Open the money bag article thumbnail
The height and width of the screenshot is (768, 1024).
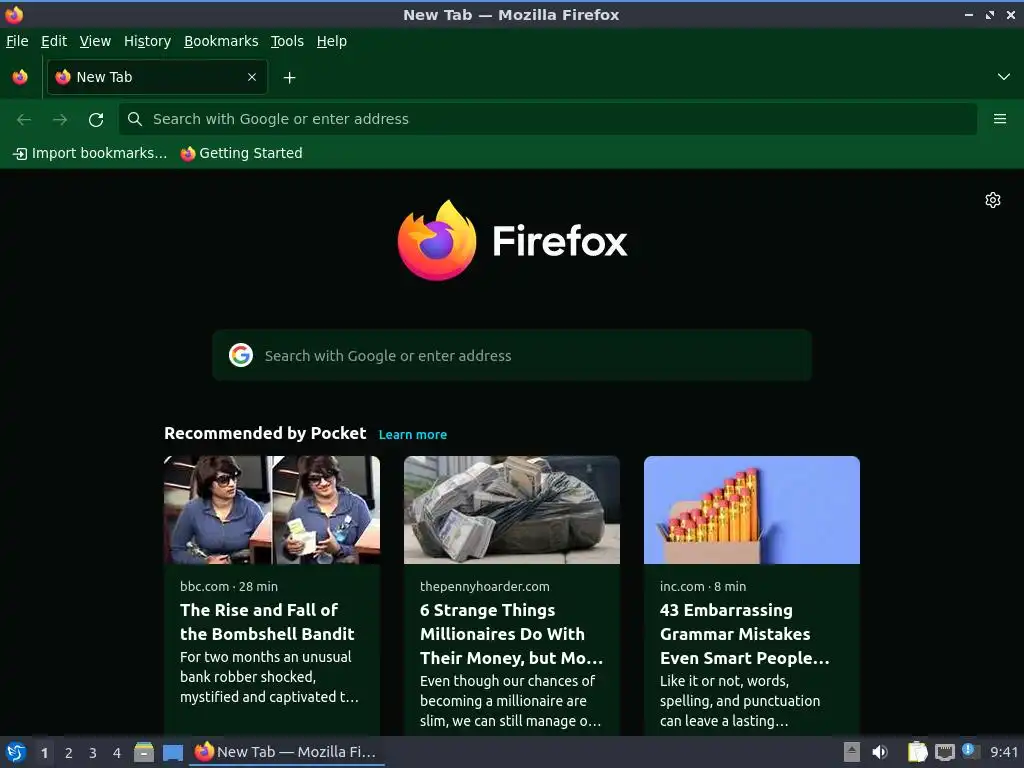click(512, 510)
